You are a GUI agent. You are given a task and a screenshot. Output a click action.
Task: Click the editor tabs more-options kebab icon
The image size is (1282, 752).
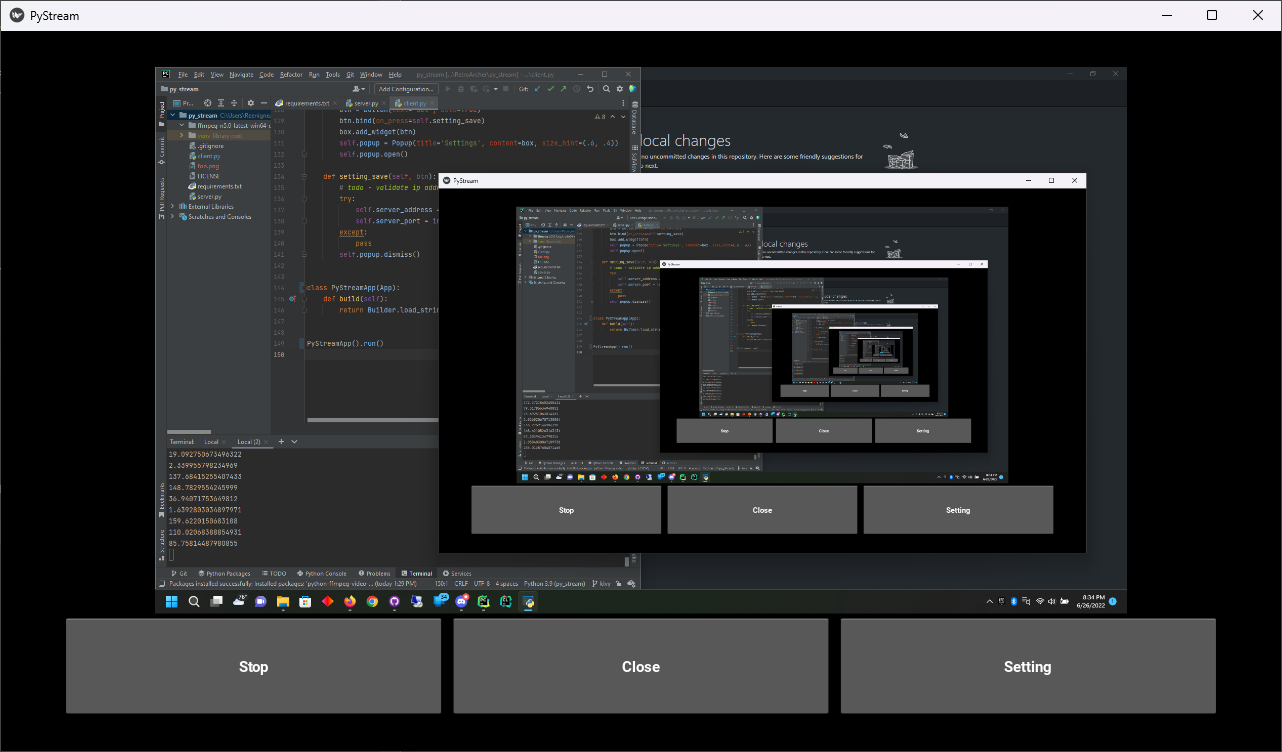coord(623,103)
